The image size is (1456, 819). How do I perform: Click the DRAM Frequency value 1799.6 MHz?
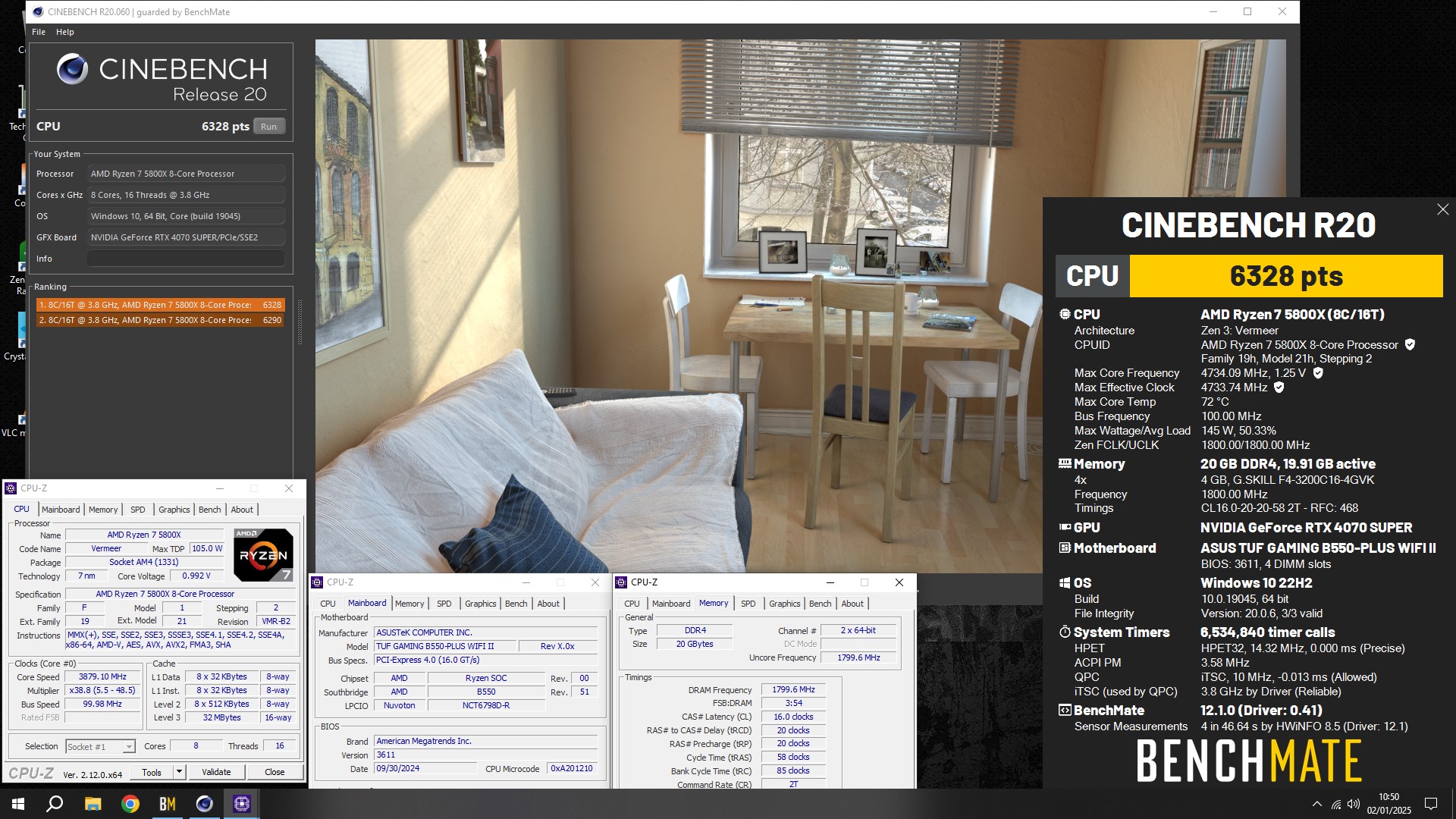pyautogui.click(x=793, y=689)
